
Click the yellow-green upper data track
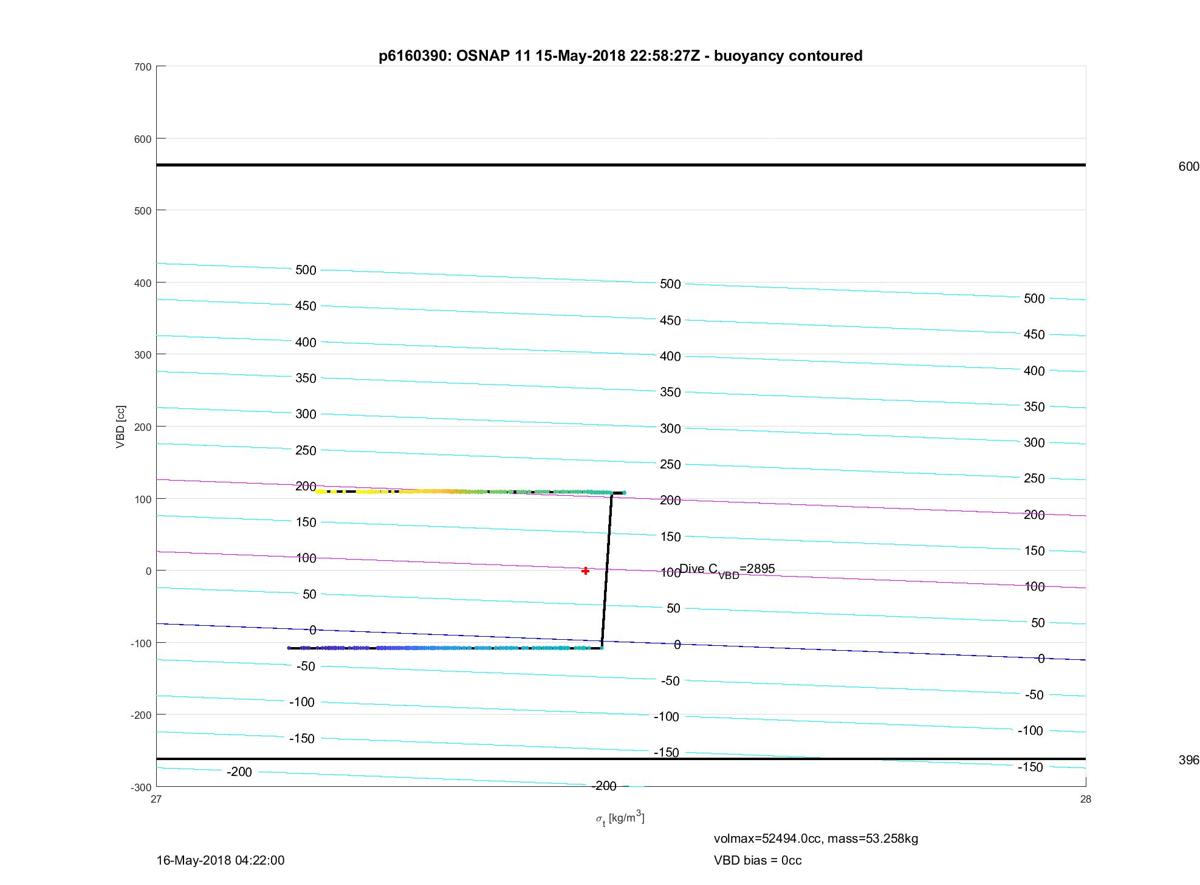(470, 492)
